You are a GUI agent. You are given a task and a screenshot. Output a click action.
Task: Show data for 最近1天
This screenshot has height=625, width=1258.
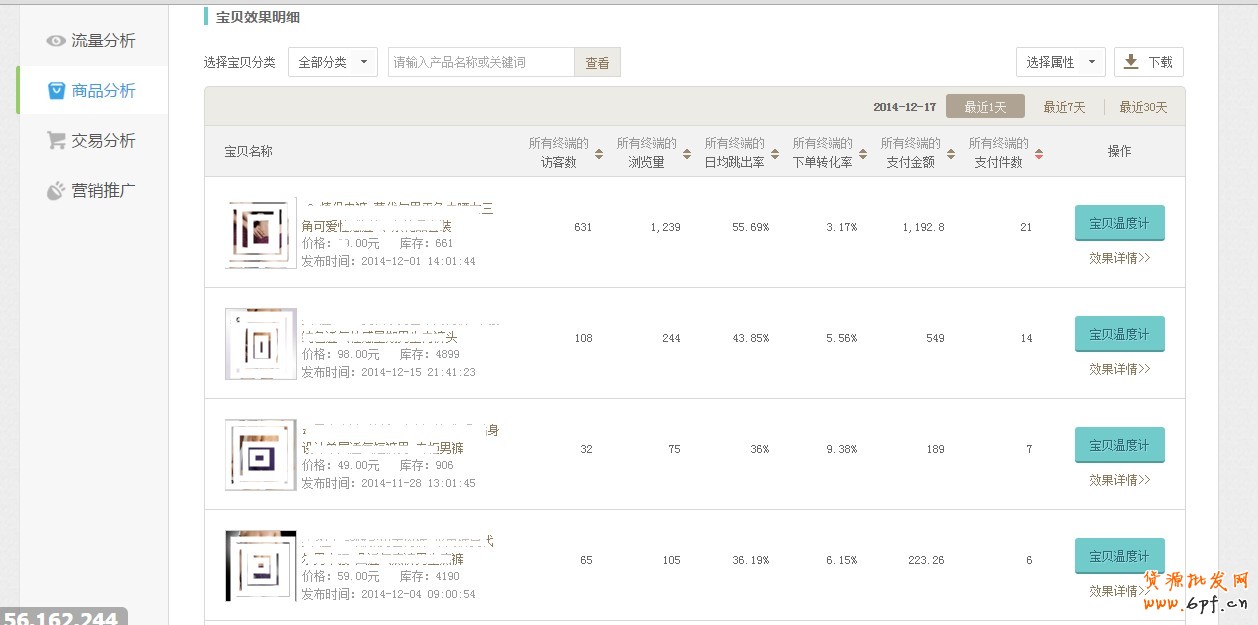984,107
